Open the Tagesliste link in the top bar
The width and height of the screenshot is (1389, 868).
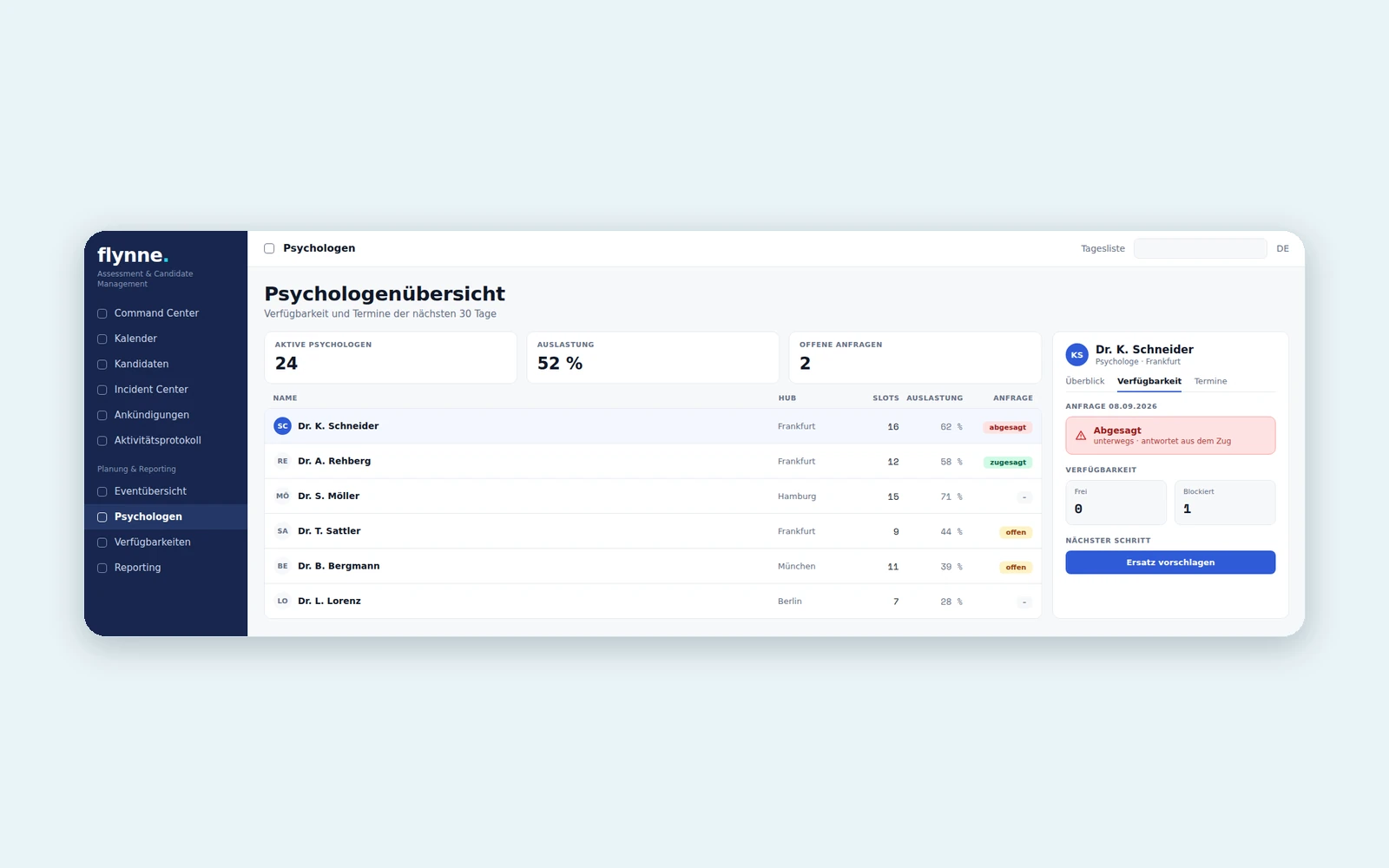(1103, 248)
